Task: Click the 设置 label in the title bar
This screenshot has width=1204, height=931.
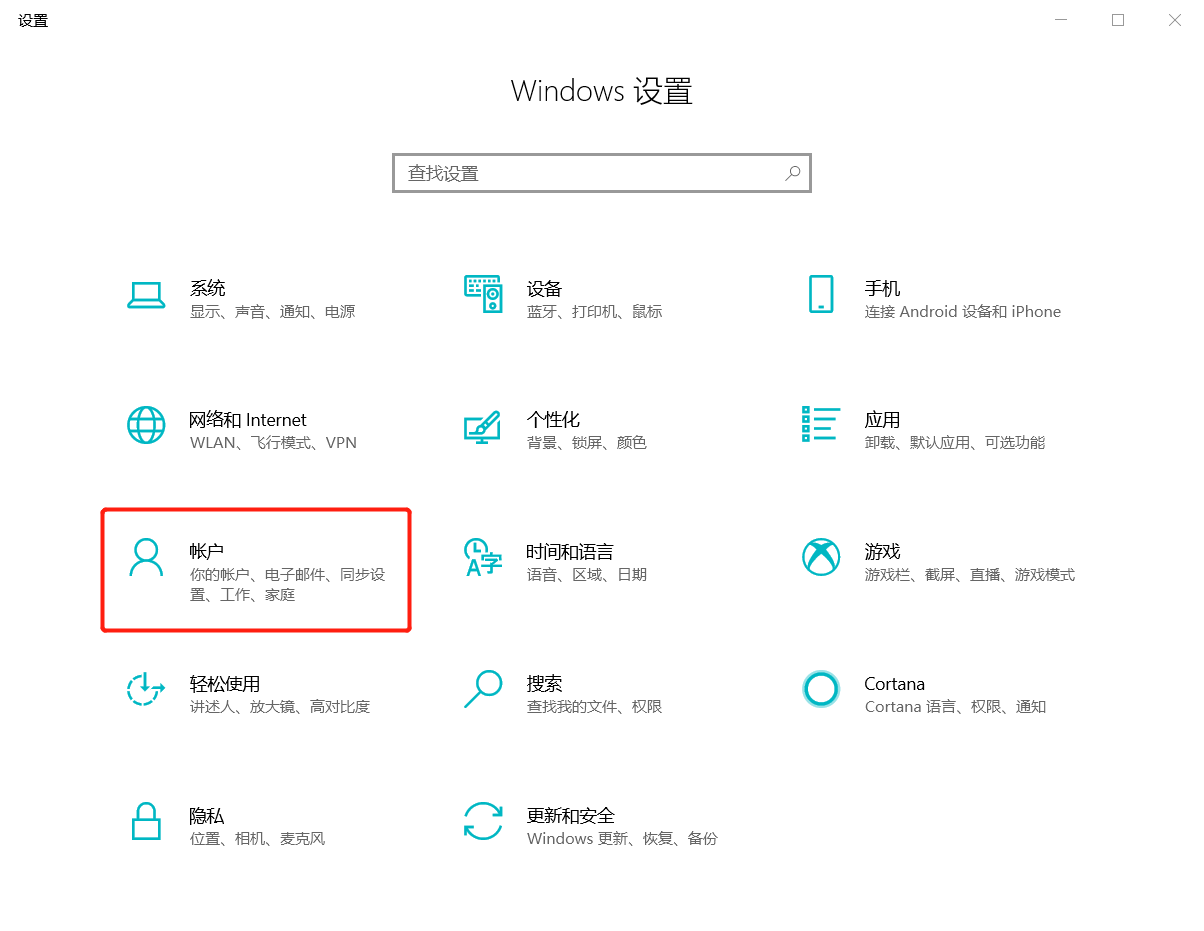Action: pos(32,20)
